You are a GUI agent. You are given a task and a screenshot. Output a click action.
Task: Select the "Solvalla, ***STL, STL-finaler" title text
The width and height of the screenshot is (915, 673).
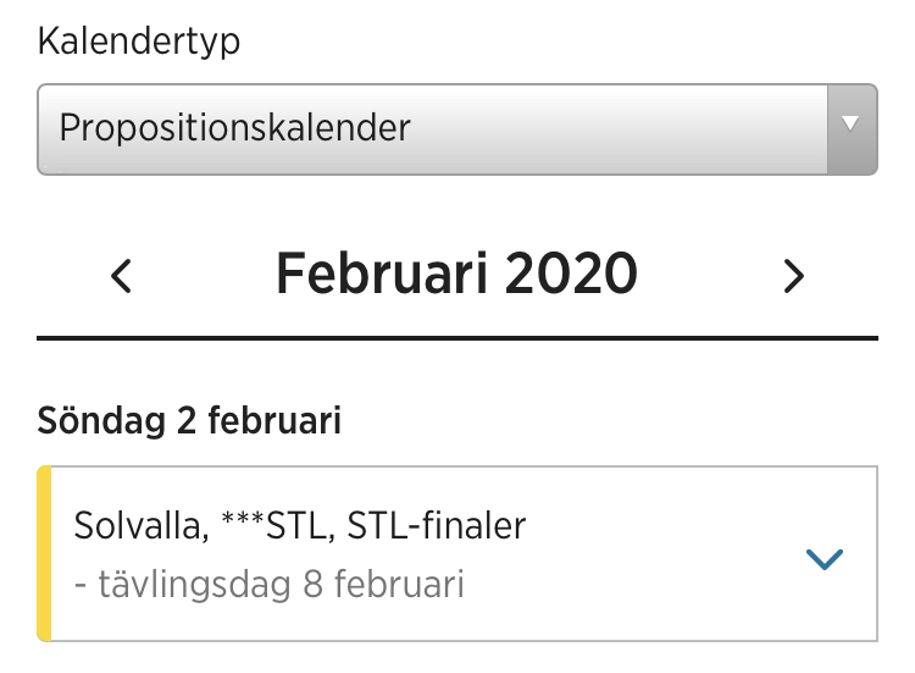coord(299,526)
